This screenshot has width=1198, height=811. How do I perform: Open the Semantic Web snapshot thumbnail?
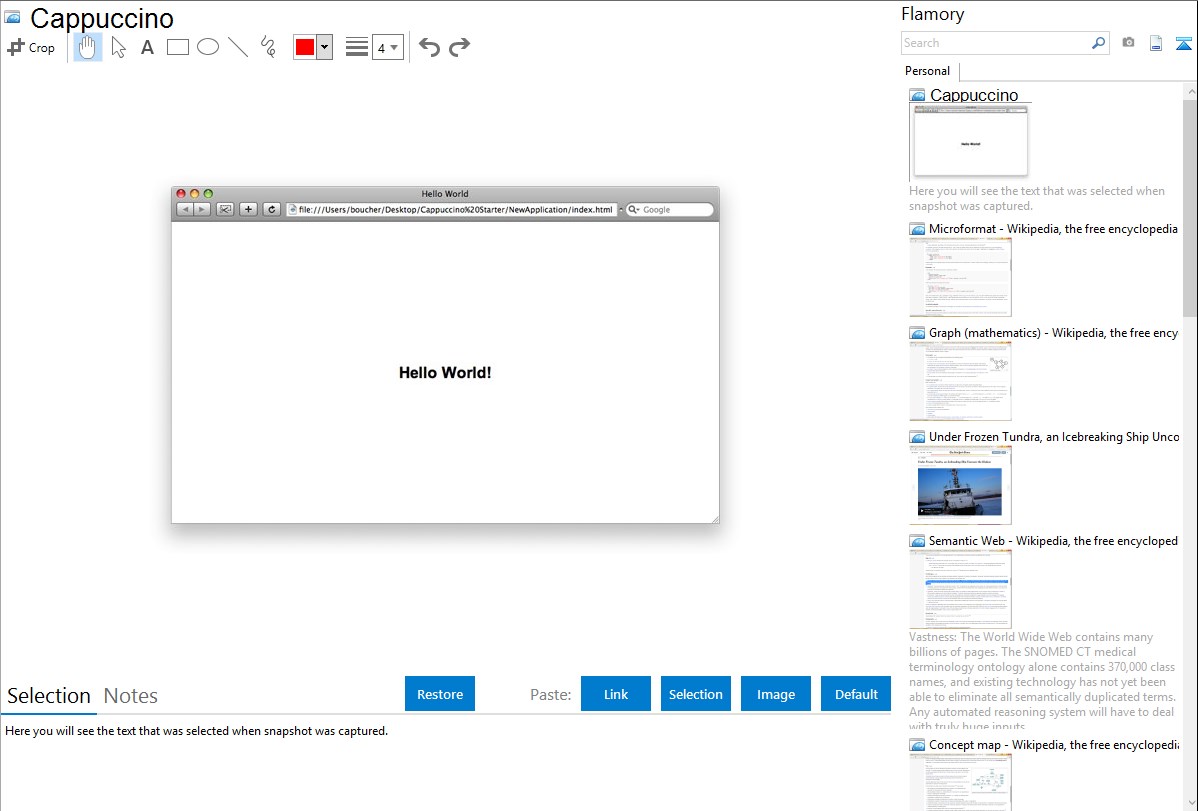tap(960, 589)
